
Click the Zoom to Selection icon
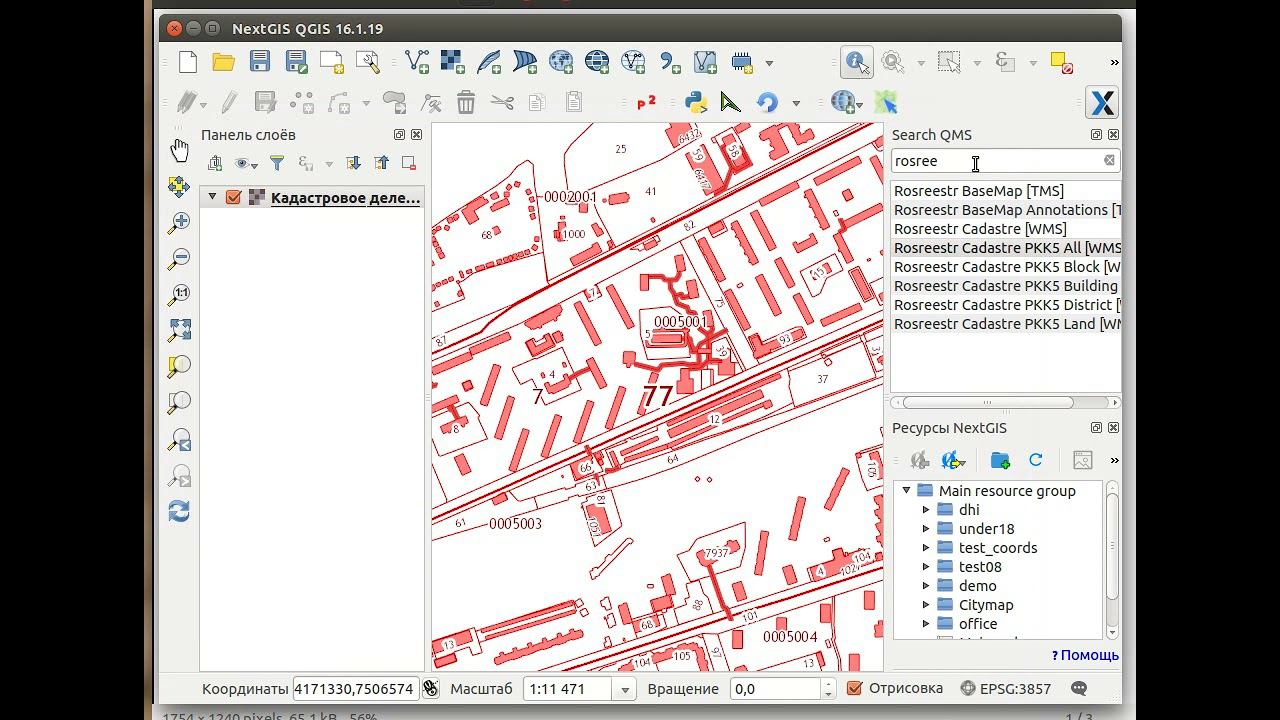point(179,366)
